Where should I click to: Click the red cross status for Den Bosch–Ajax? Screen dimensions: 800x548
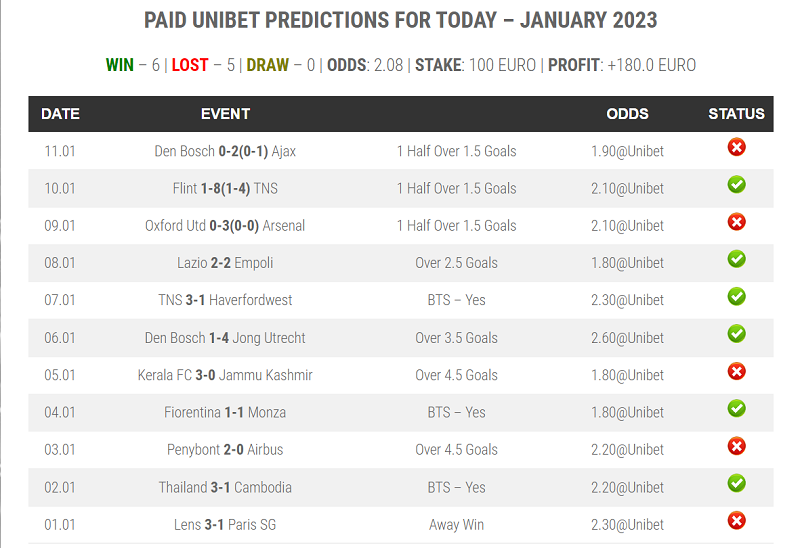tap(736, 147)
